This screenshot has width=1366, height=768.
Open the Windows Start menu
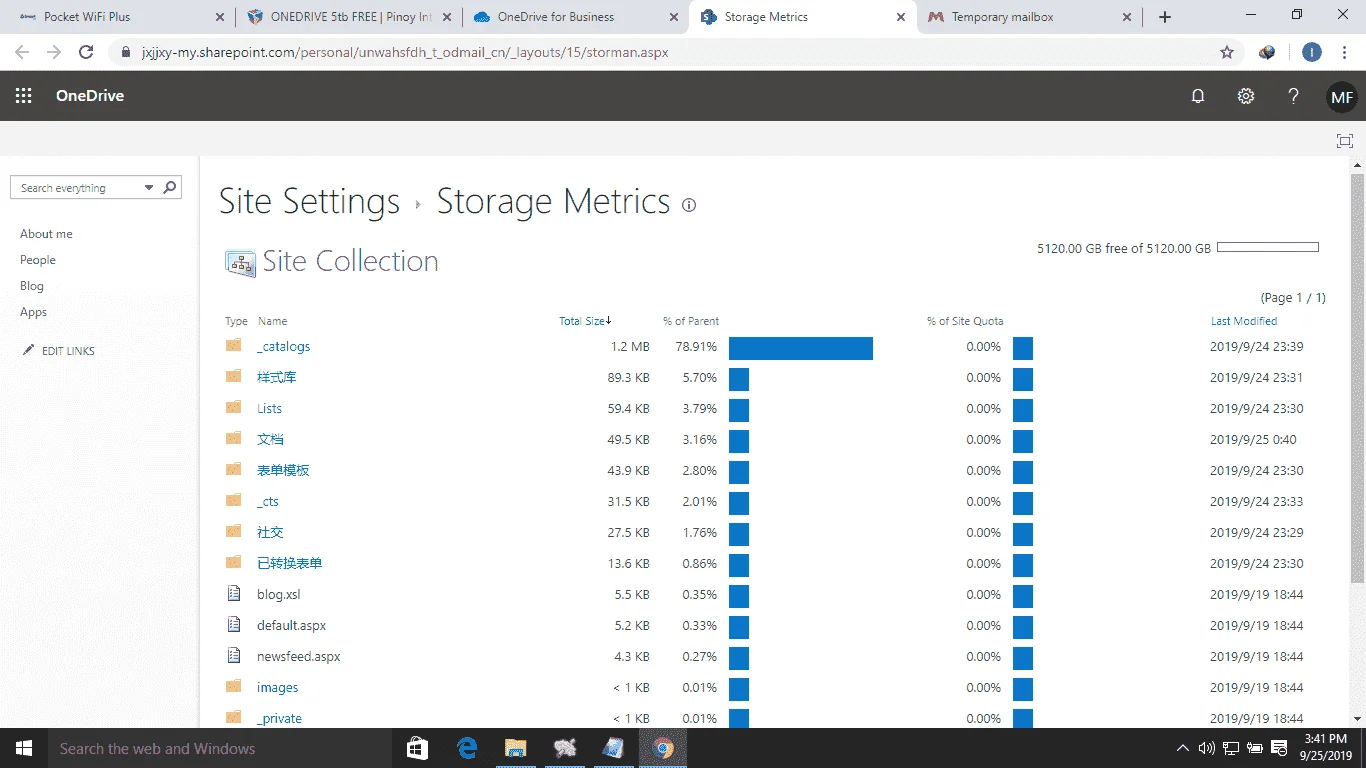click(x=24, y=748)
